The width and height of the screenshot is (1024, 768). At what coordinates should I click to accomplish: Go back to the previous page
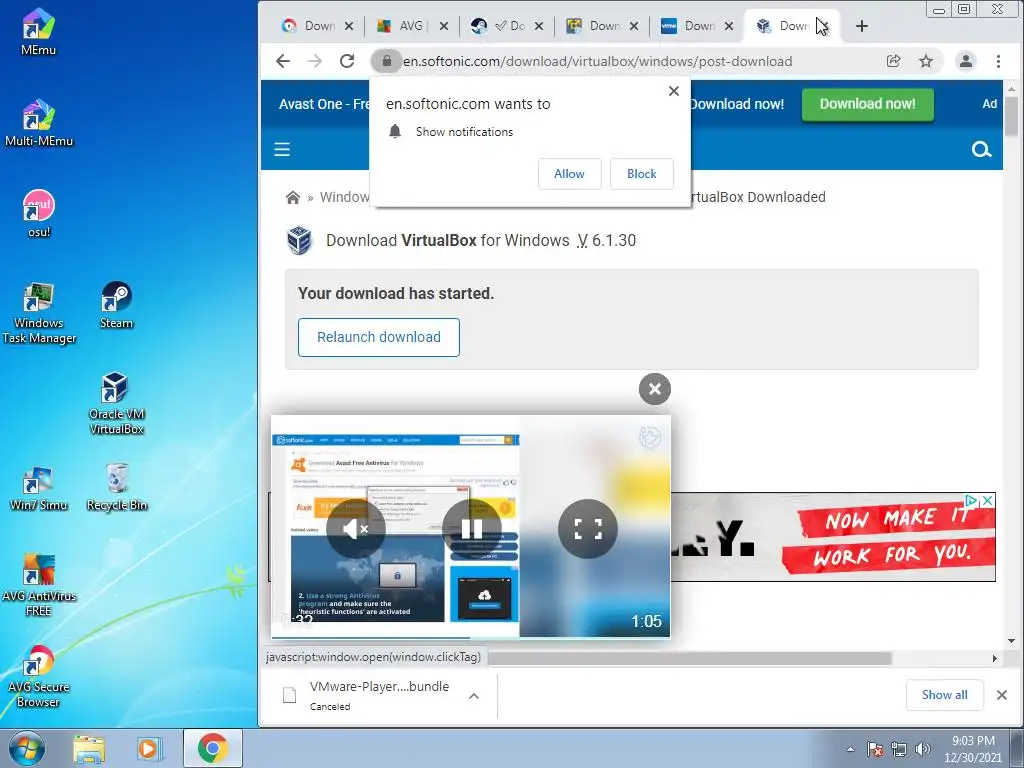tap(282, 61)
